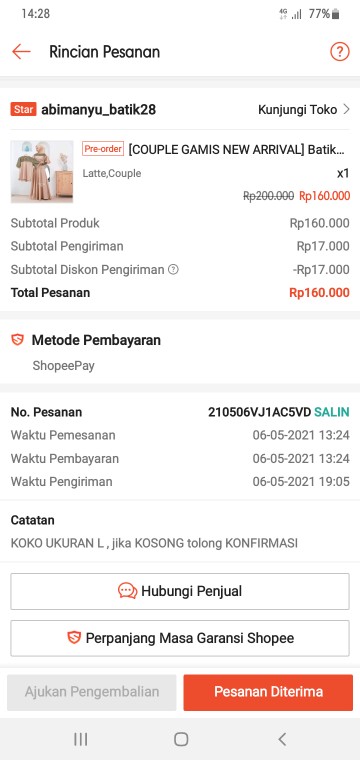This screenshot has height=760, width=360.
Task: Tap Hubungi Penjual button
Action: click(180, 591)
